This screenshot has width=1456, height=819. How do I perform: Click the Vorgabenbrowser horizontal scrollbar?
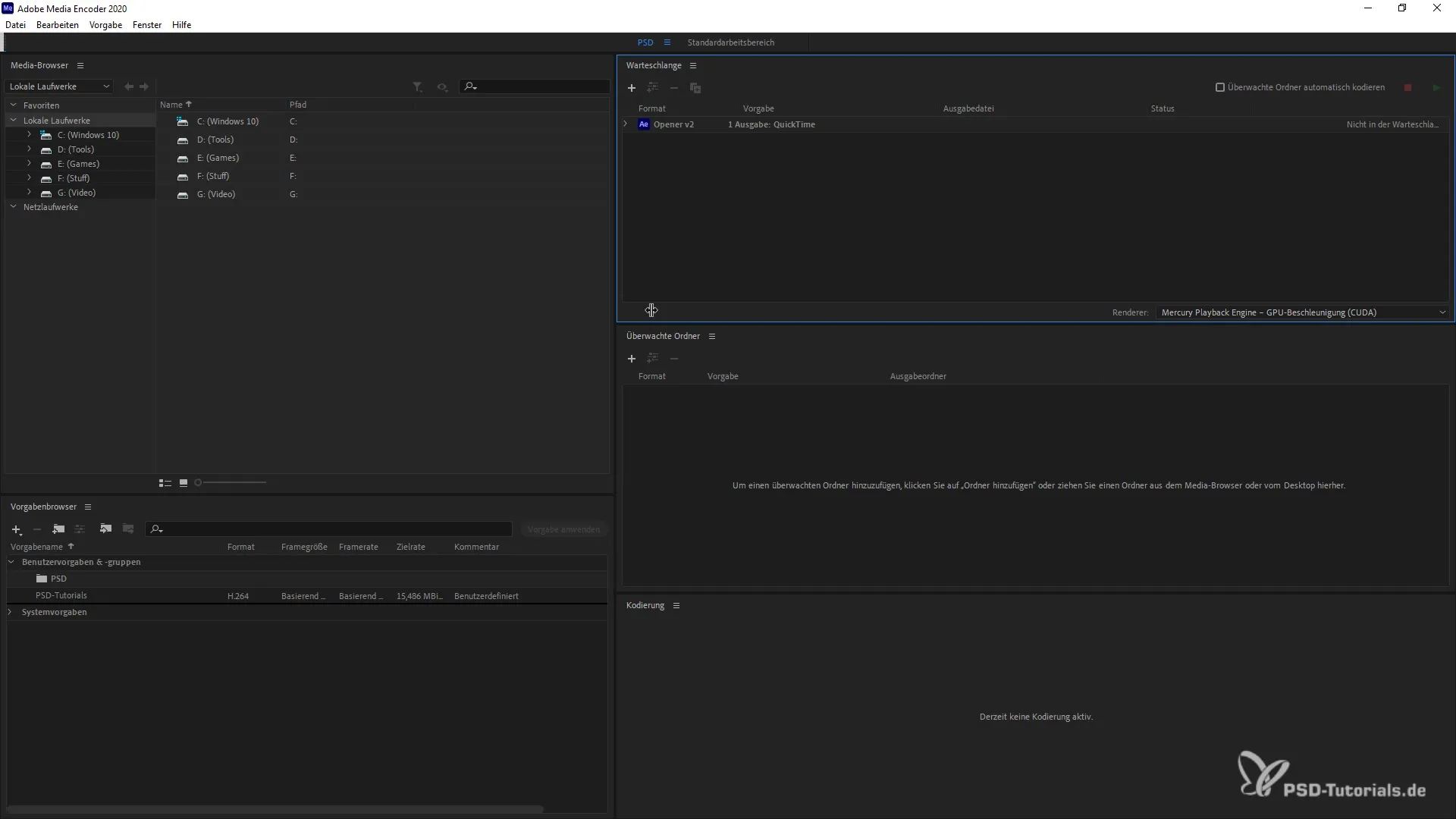coord(275,809)
